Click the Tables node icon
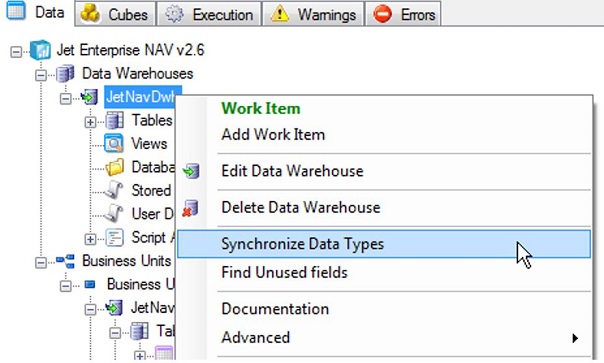Image resolution: width=604 pixels, height=363 pixels. pos(114,120)
